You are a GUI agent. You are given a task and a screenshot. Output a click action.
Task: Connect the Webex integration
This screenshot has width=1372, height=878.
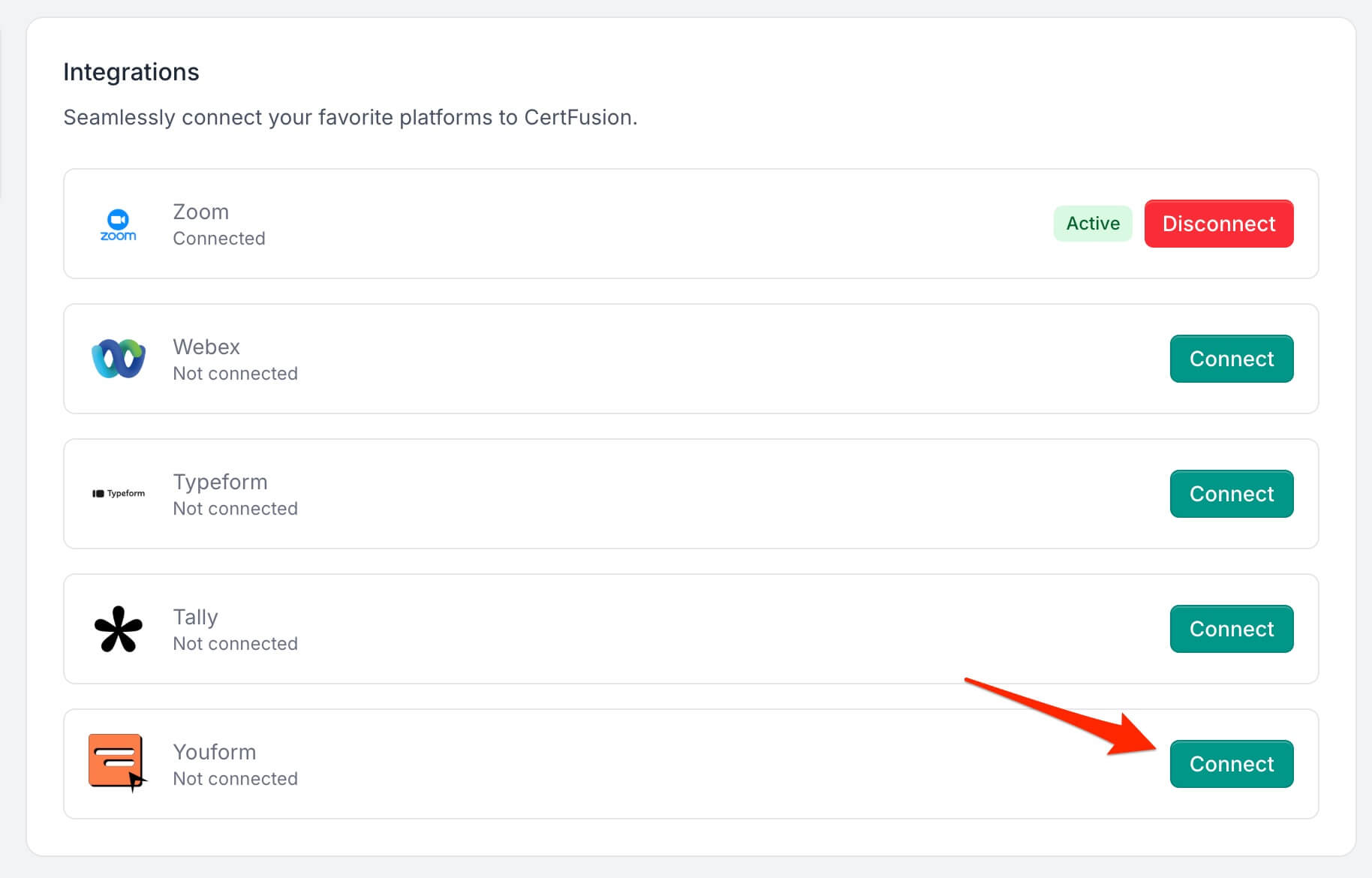[x=1232, y=359]
